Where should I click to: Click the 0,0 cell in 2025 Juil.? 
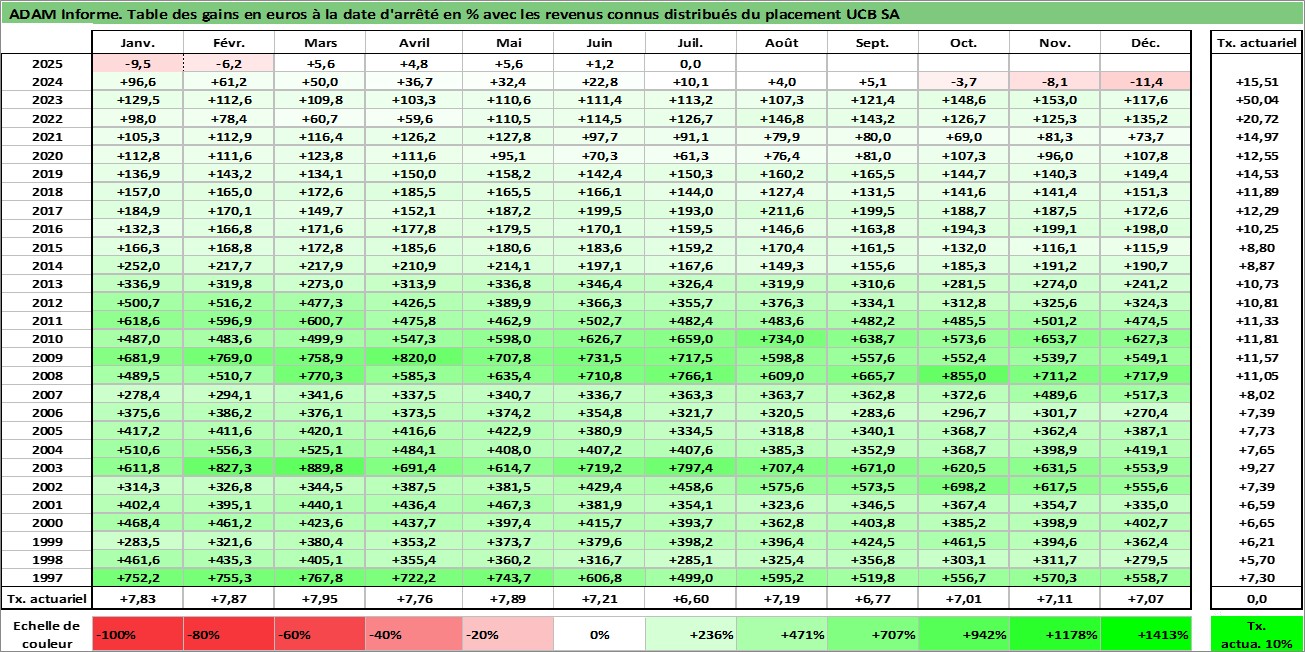pos(690,63)
